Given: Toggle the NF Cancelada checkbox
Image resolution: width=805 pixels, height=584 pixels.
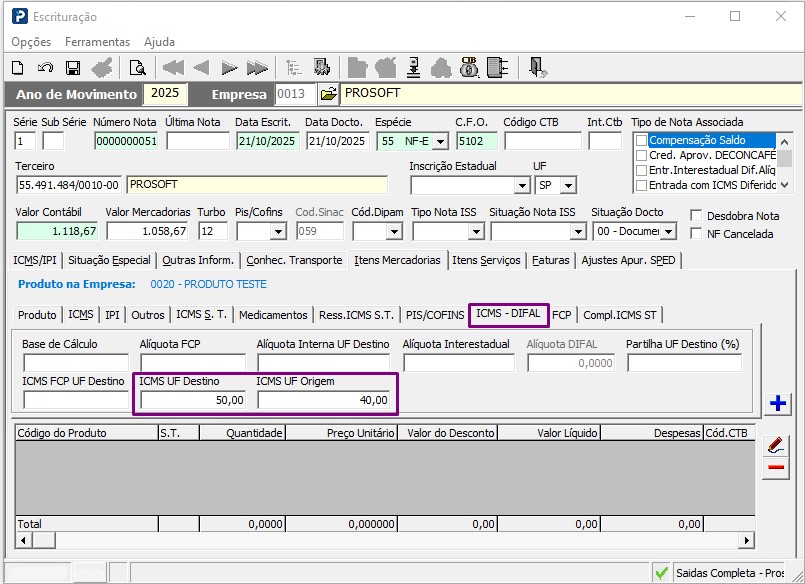Looking at the screenshot, I should (x=697, y=233).
